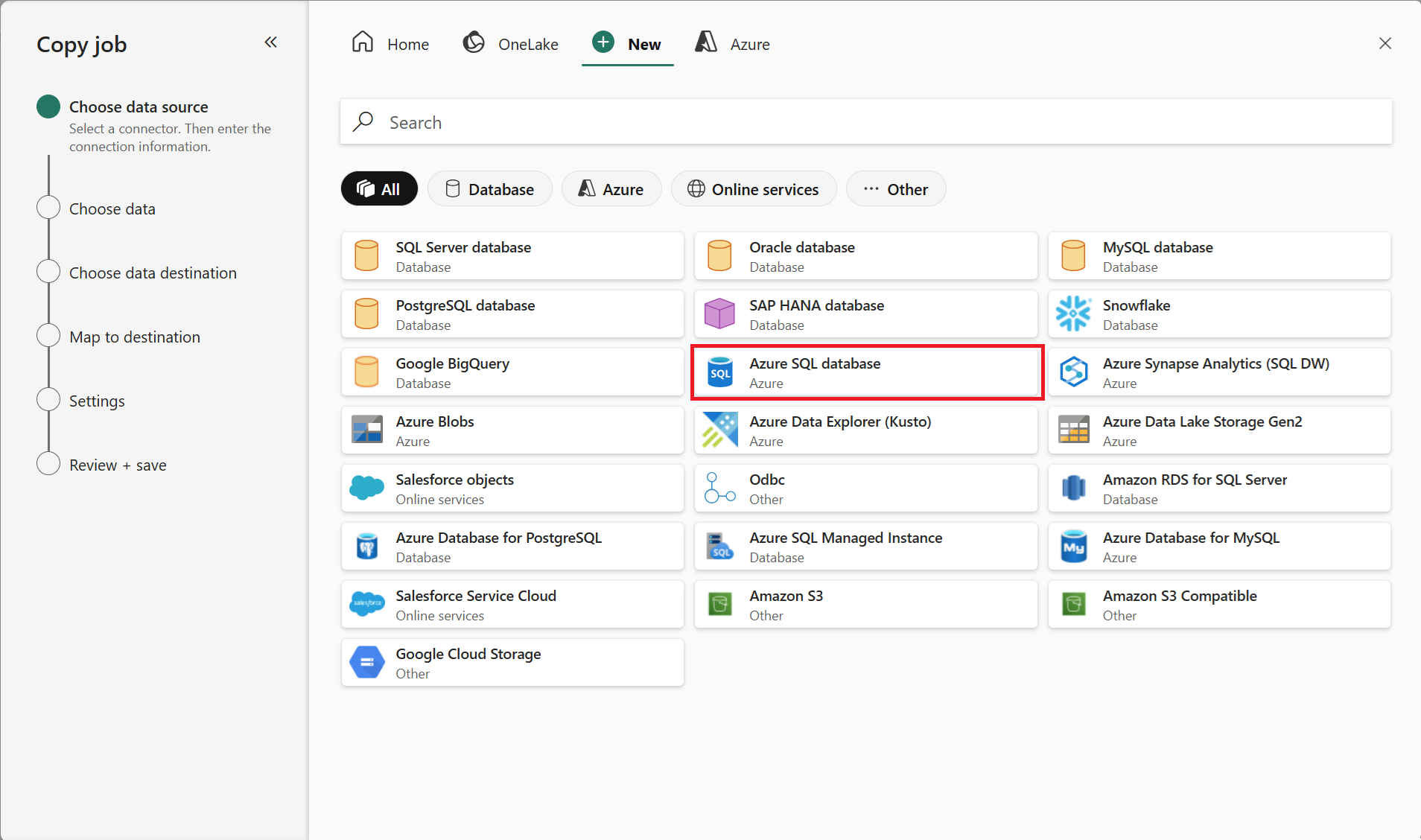Go to the Settings step
This screenshot has height=840, width=1421.
(97, 401)
